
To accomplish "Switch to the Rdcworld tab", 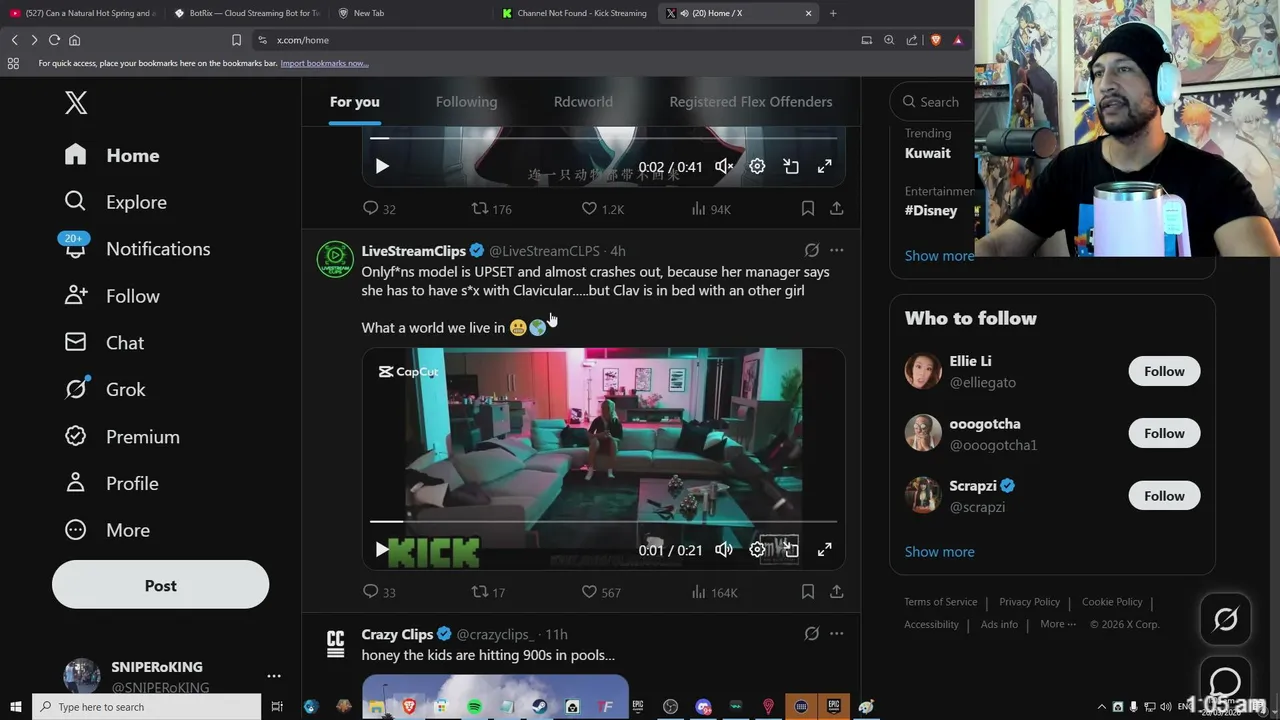I will click(x=583, y=102).
